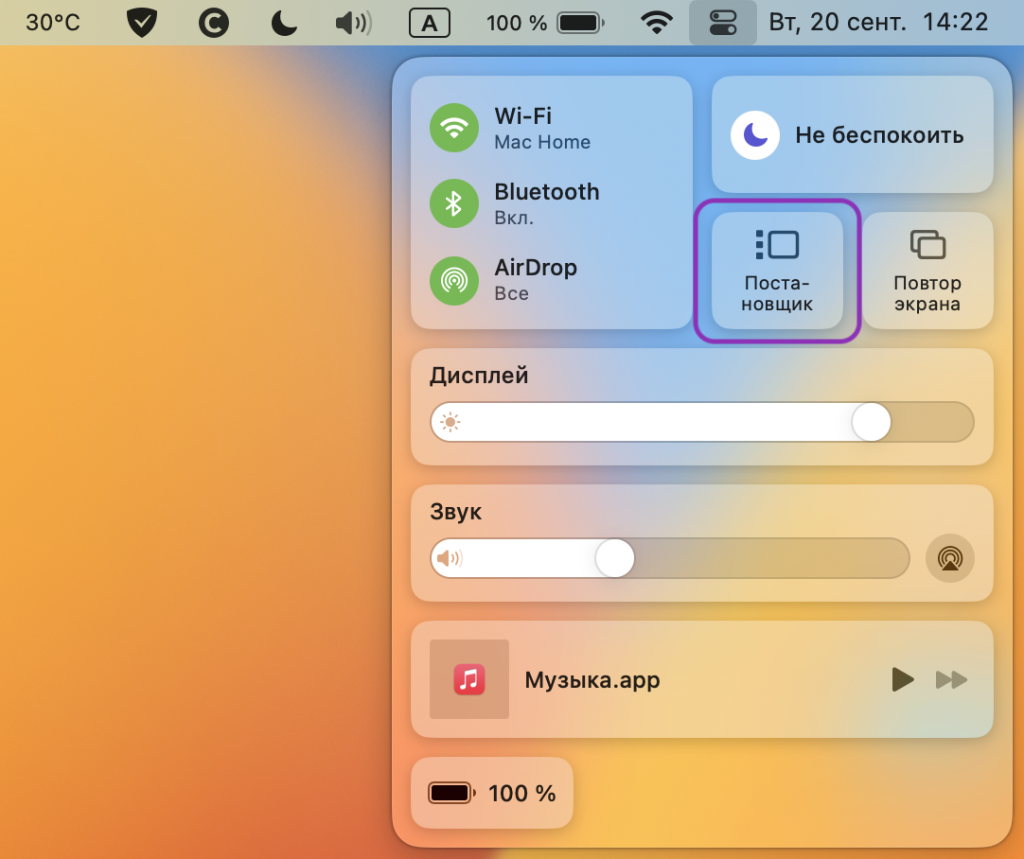Toggle the AirDrop icon

(455, 280)
